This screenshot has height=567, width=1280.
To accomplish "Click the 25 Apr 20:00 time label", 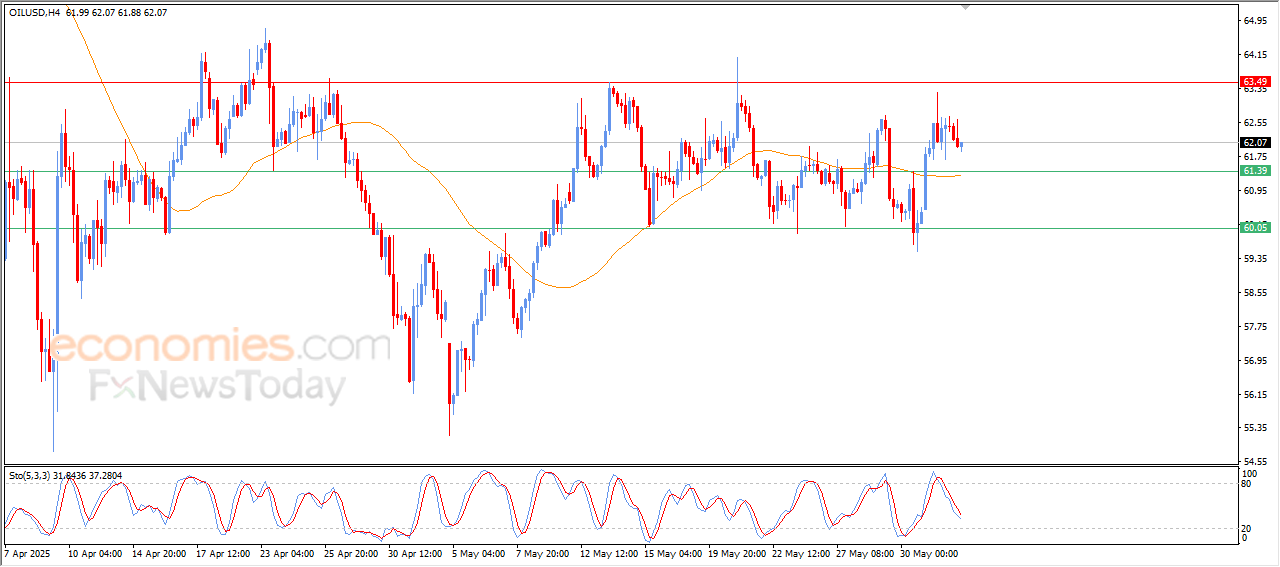I will pos(352,553).
